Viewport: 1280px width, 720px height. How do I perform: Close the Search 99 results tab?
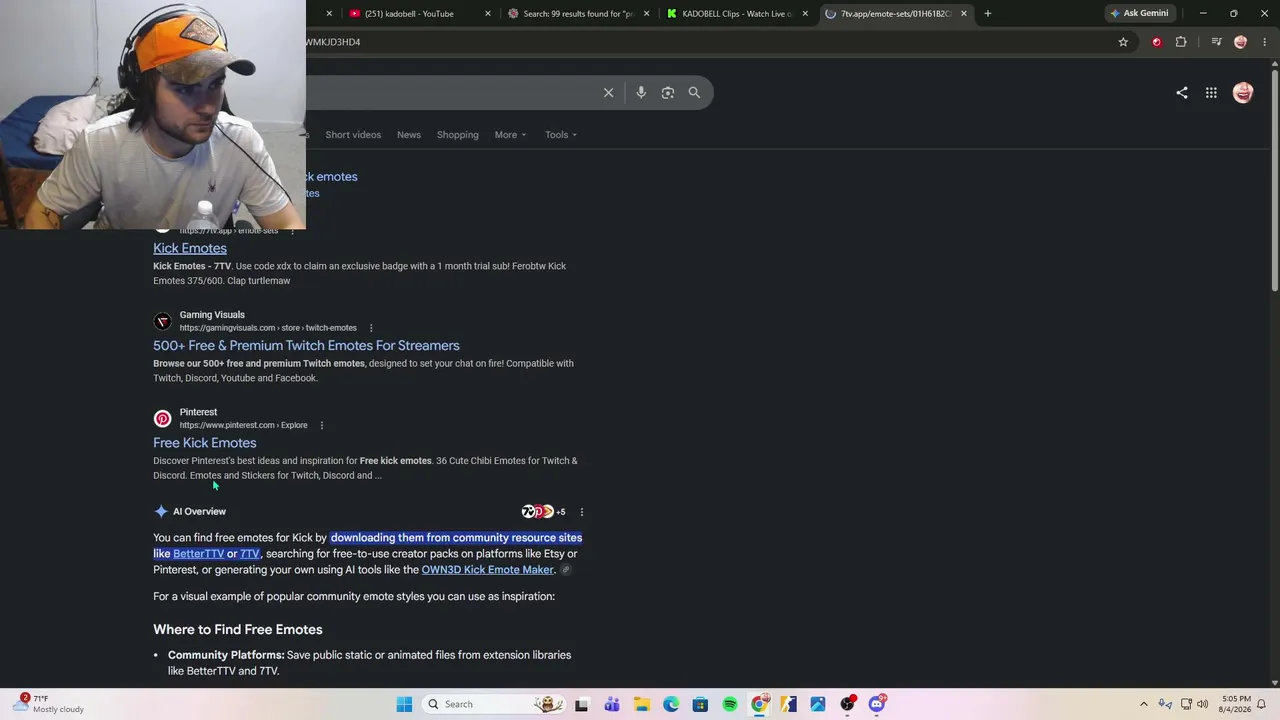[x=646, y=13]
